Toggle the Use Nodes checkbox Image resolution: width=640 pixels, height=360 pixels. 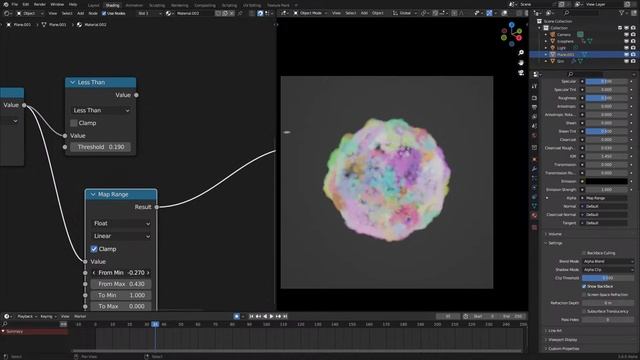pyautogui.click(x=104, y=13)
